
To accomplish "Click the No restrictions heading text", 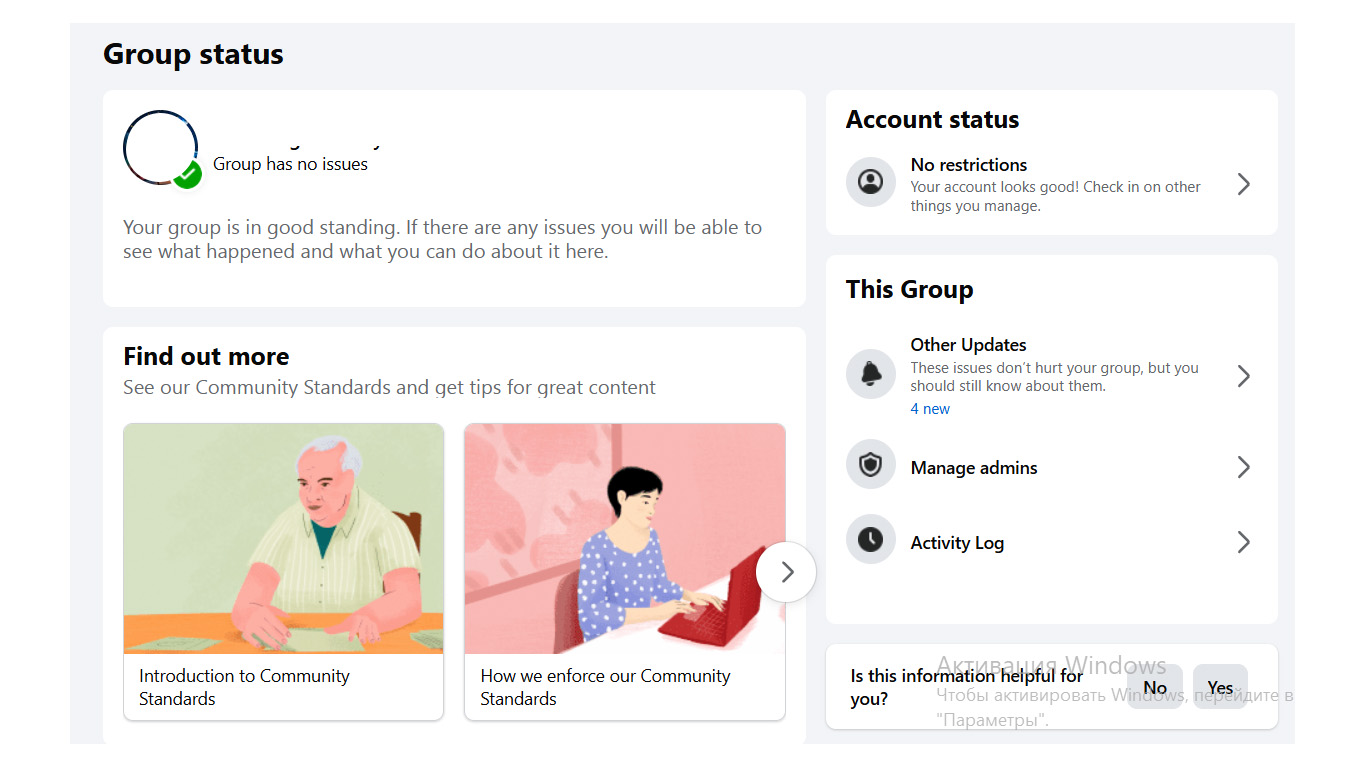I will coord(969,165).
